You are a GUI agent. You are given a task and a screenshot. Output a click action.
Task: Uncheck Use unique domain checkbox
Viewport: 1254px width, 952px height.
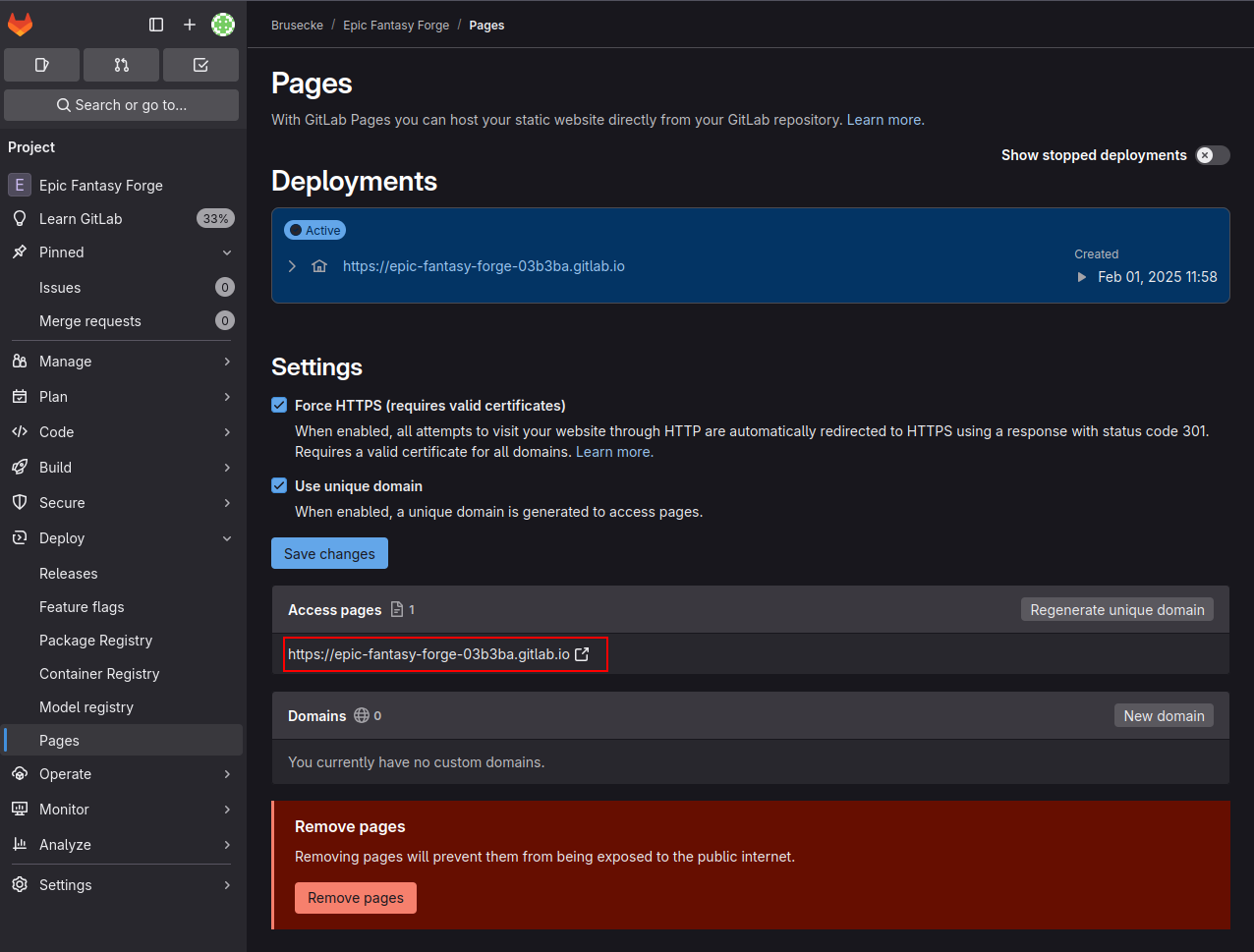point(279,485)
